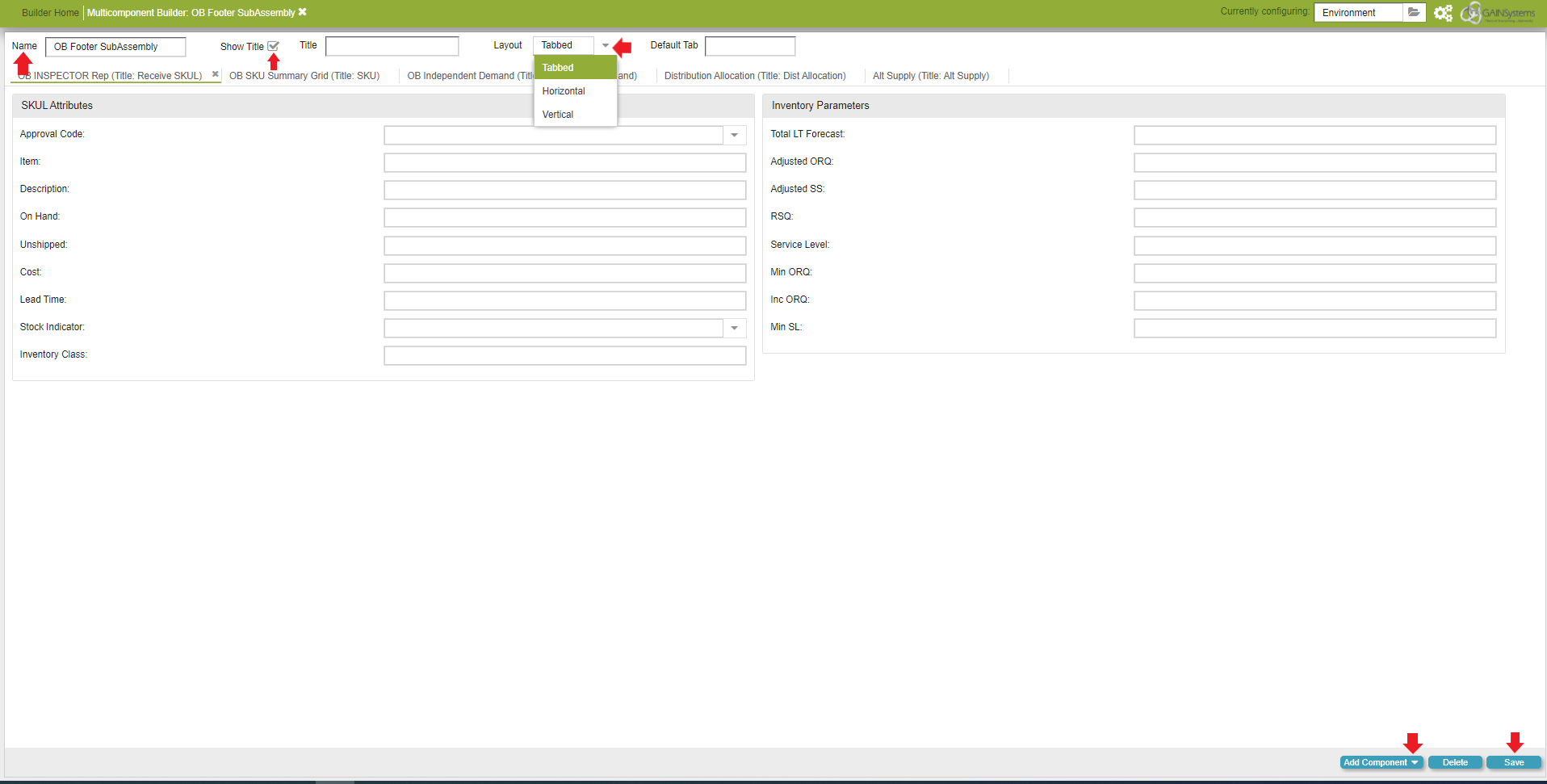Close the Multicomponent Builder tab via X
This screenshot has height=784, width=1547.
[303, 12]
